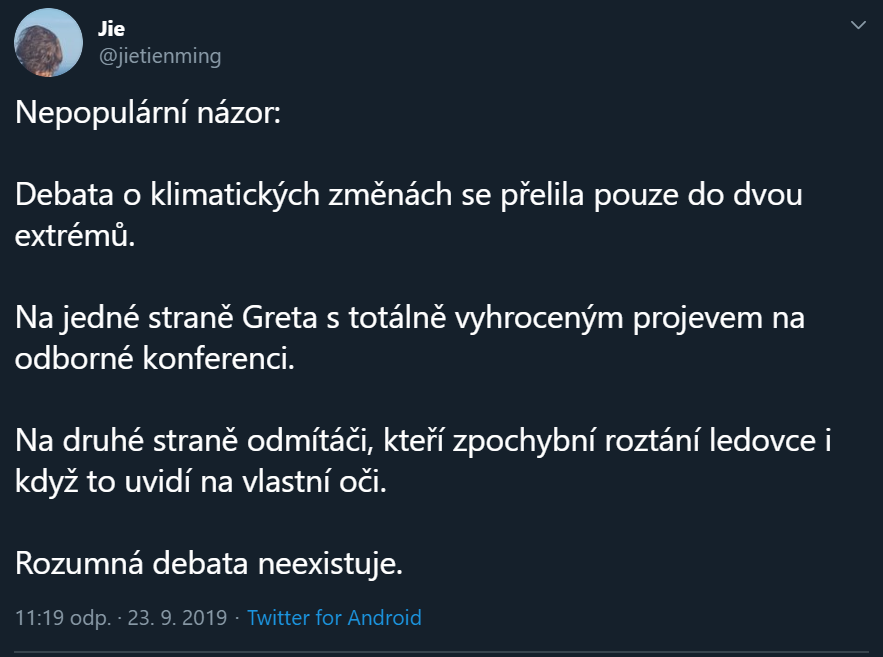Screen dimensions: 883x657
Task: Open the tweet options chevron menu
Action: [x=857, y=25]
